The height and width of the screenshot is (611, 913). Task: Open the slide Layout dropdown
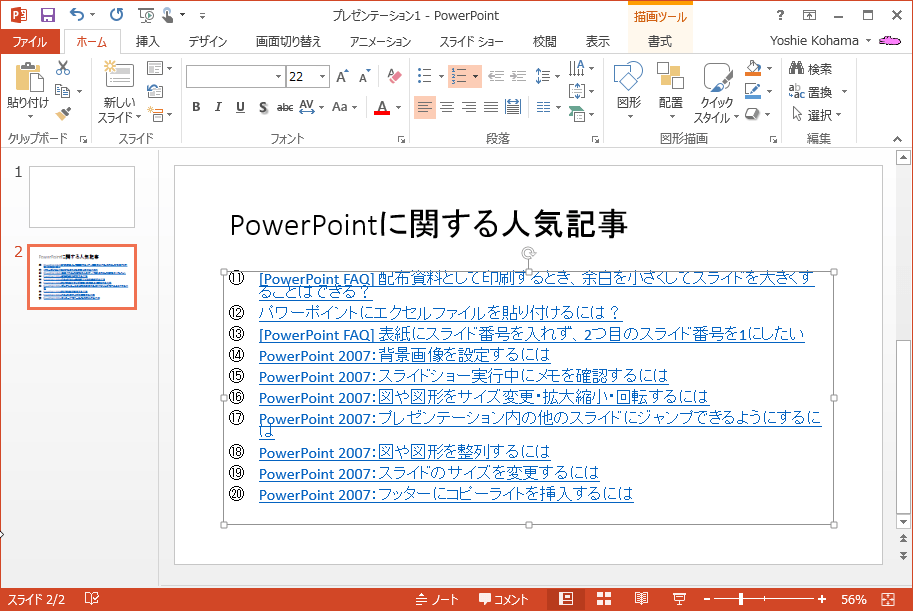click(160, 68)
